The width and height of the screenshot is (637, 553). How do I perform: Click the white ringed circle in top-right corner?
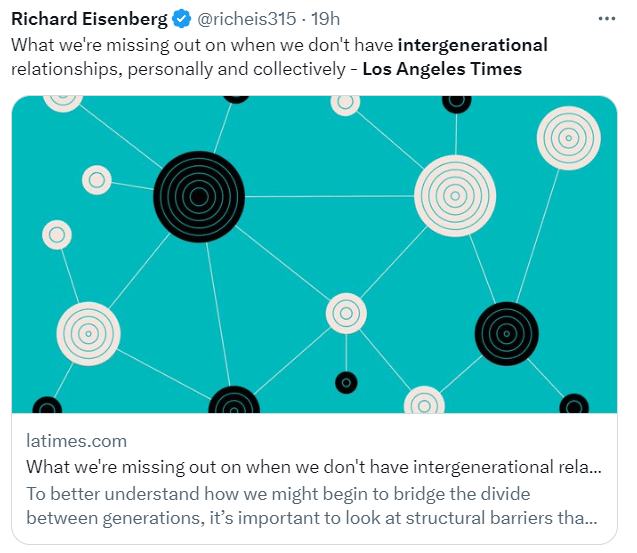click(x=568, y=138)
